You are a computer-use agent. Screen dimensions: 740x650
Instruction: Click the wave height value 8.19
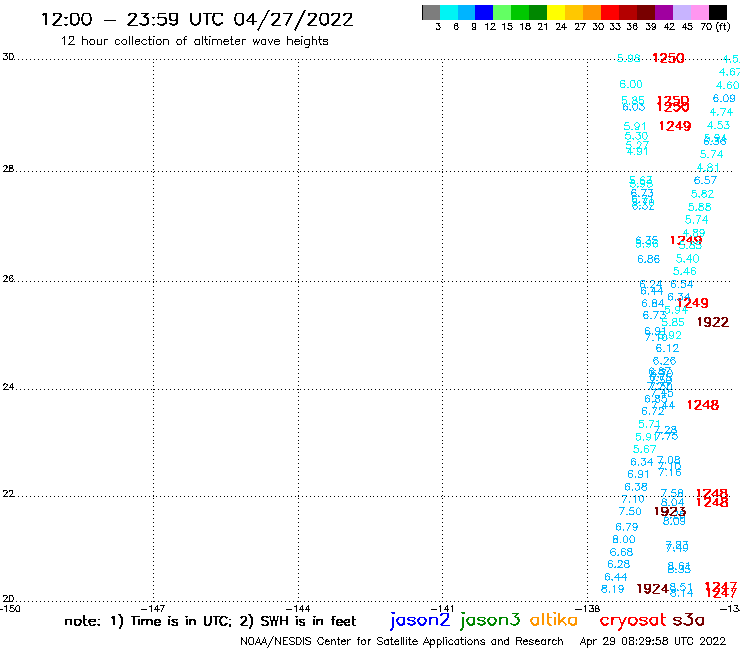click(x=613, y=589)
